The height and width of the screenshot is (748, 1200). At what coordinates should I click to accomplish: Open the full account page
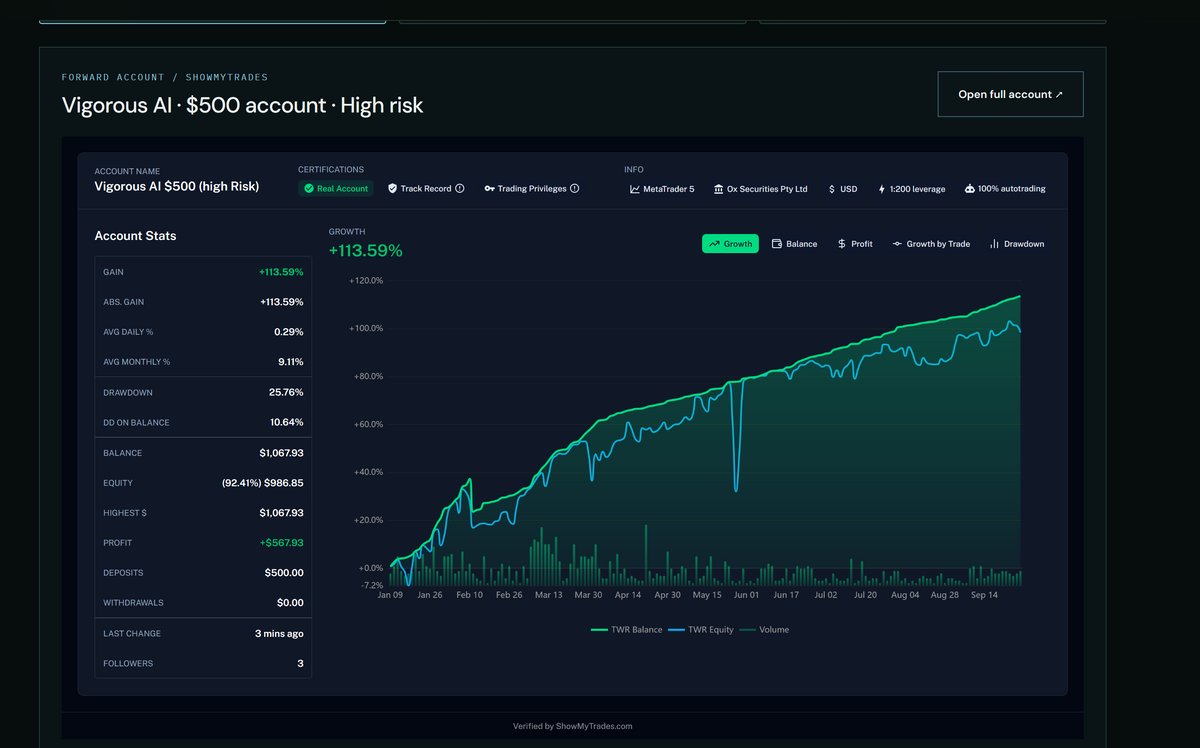pyautogui.click(x=1010, y=94)
